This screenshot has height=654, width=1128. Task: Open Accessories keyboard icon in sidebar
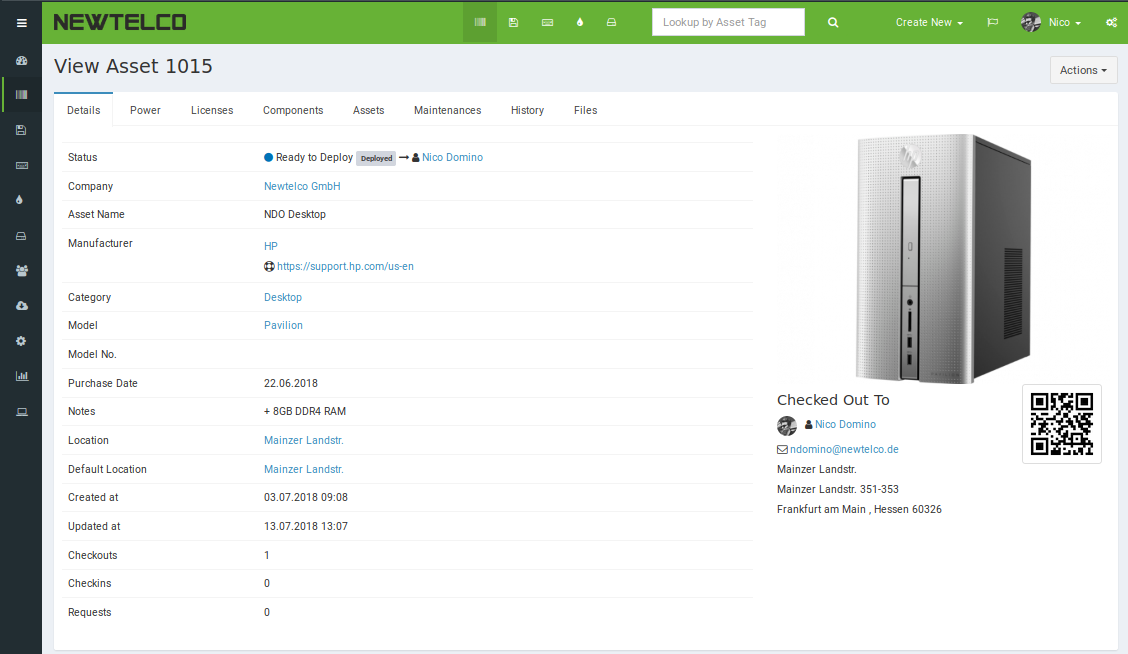[22, 165]
